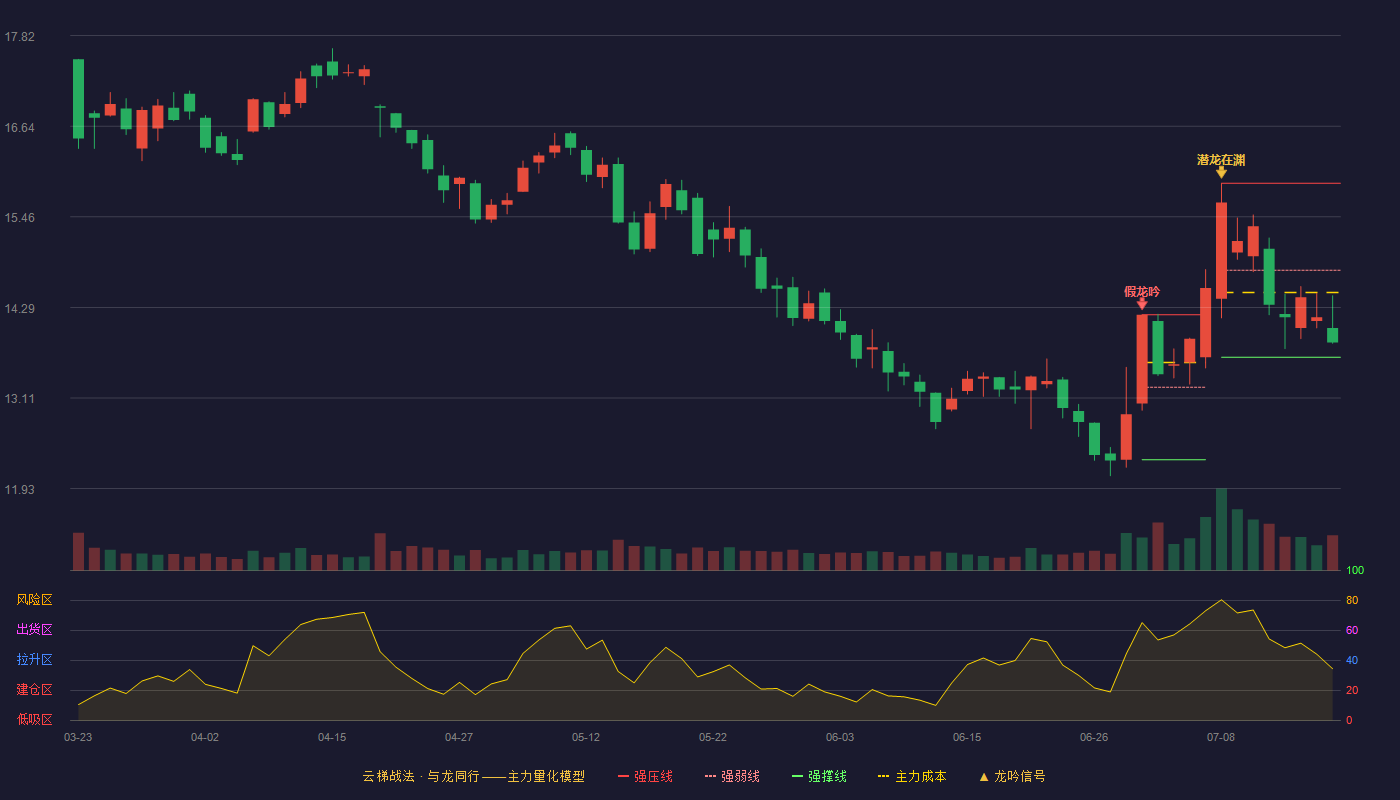Screen dimensions: 1400x800
Task: Click the 15.46 price axis label
Action: [x=19, y=217]
